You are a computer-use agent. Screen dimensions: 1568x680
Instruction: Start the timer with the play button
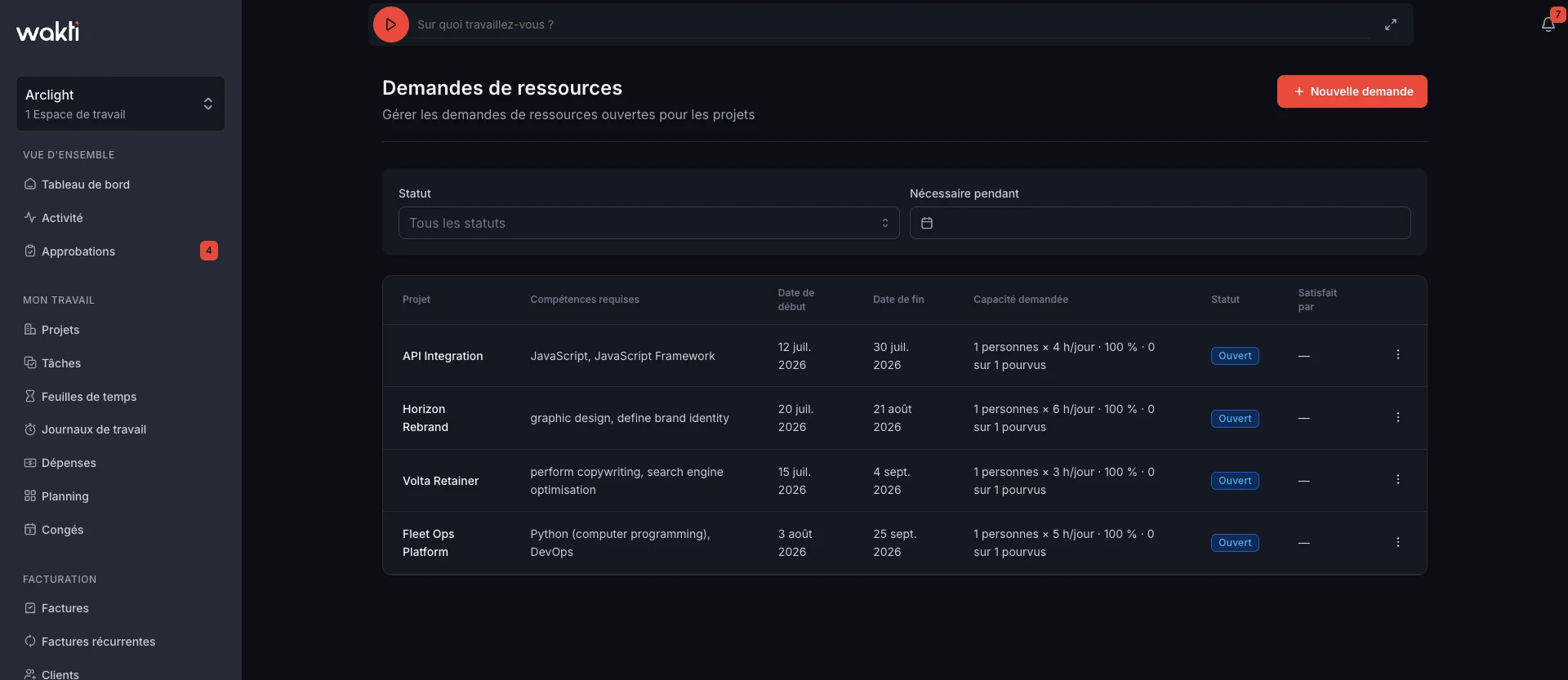(x=390, y=24)
